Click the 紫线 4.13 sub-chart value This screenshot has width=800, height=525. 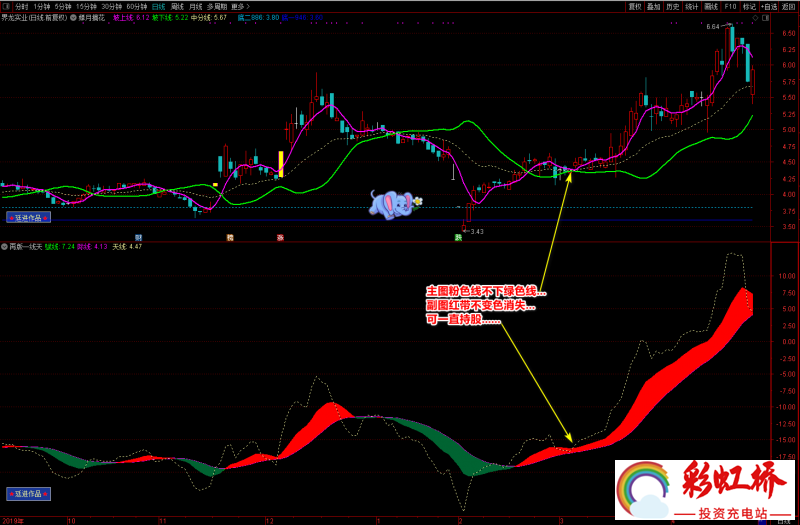coord(92,246)
